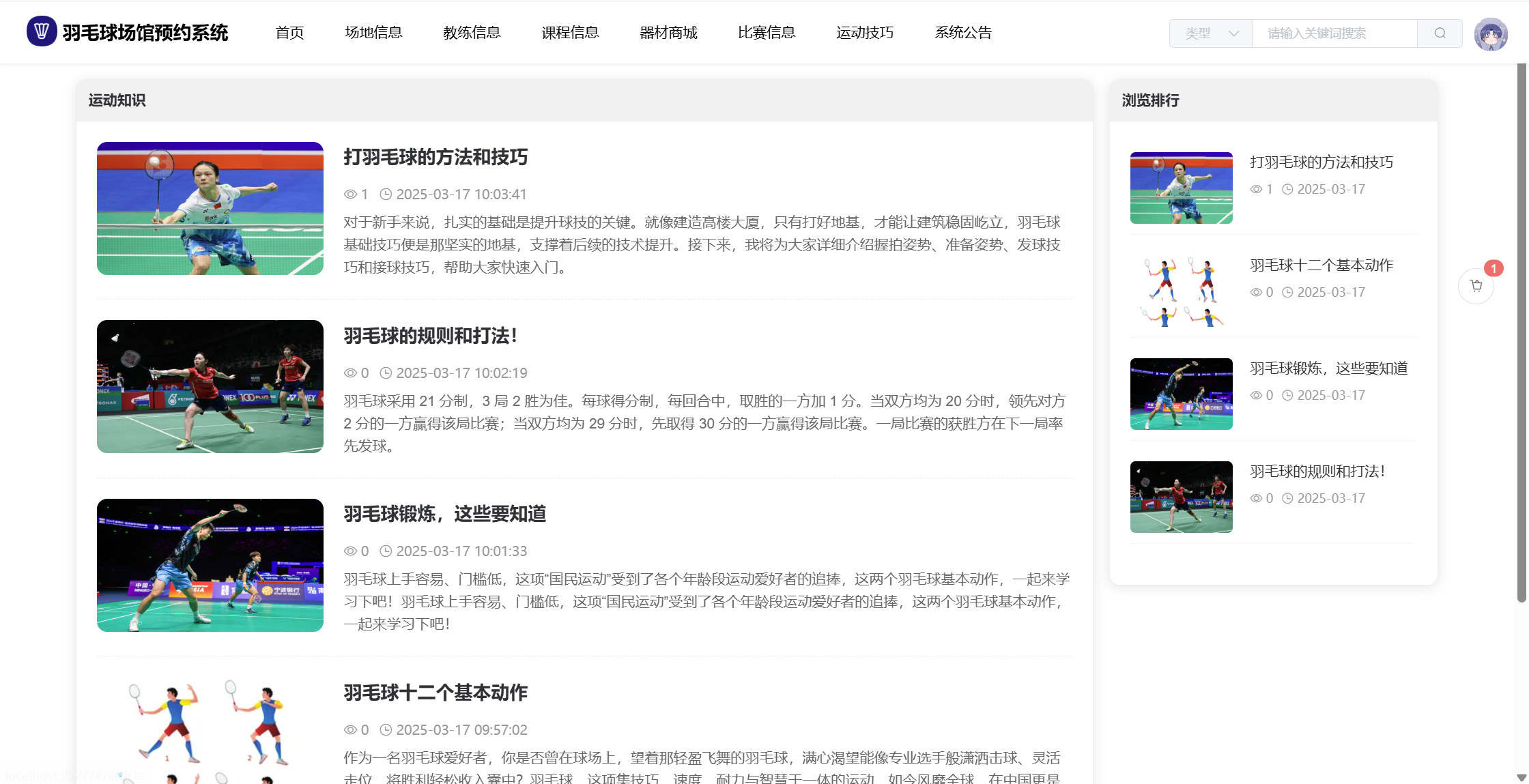Open the shopping cart floating icon
1529x784 pixels.
1476,286
